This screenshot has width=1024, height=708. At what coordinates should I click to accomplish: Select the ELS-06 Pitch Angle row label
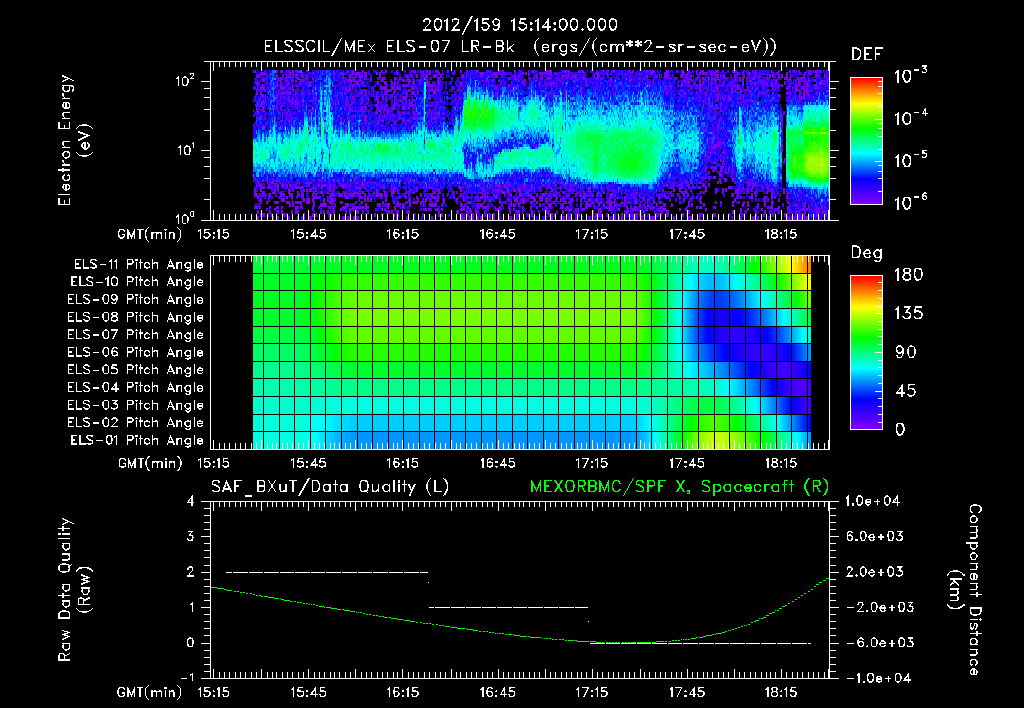pos(135,353)
